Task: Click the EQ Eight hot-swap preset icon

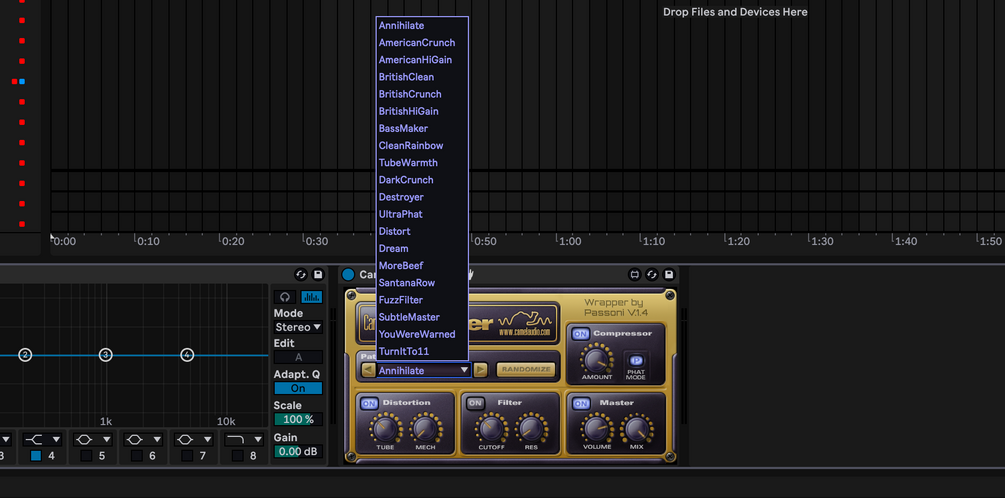Action: click(301, 274)
